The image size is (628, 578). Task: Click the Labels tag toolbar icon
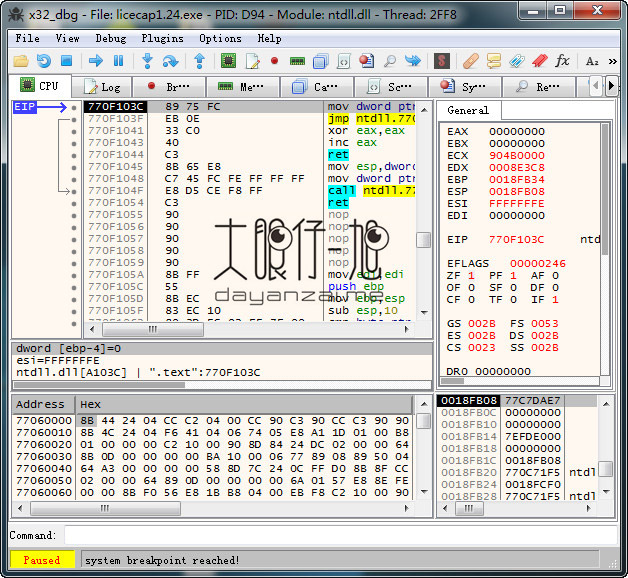click(x=517, y=61)
